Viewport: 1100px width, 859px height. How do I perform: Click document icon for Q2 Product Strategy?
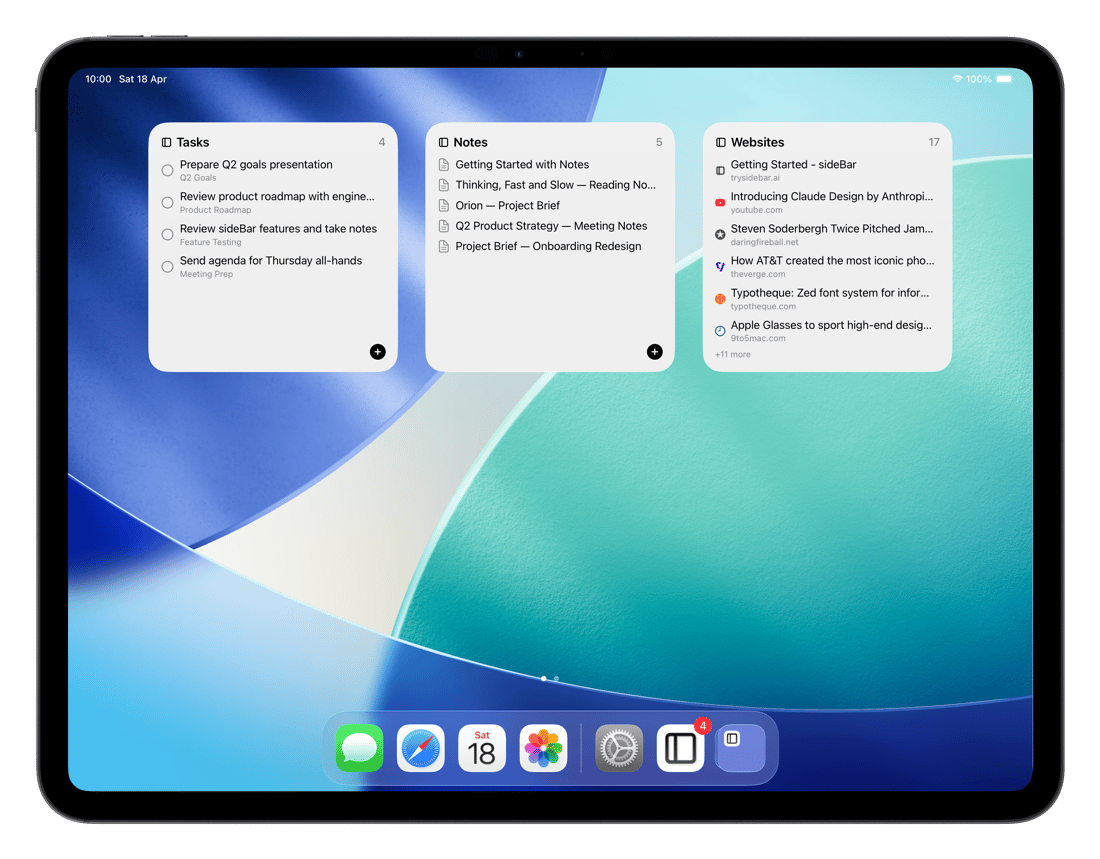pyautogui.click(x=443, y=226)
